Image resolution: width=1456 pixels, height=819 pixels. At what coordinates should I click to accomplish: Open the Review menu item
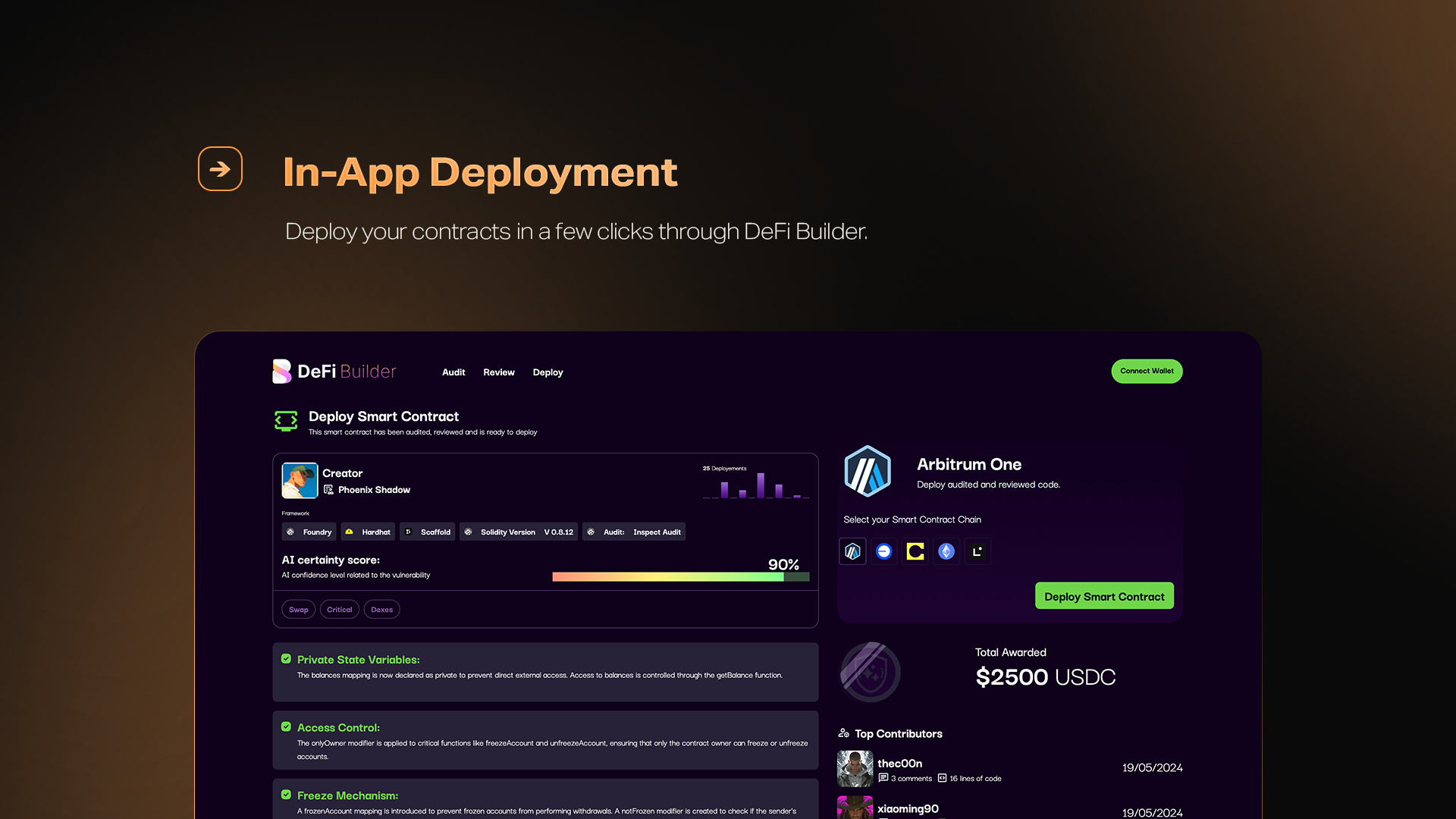pos(498,372)
